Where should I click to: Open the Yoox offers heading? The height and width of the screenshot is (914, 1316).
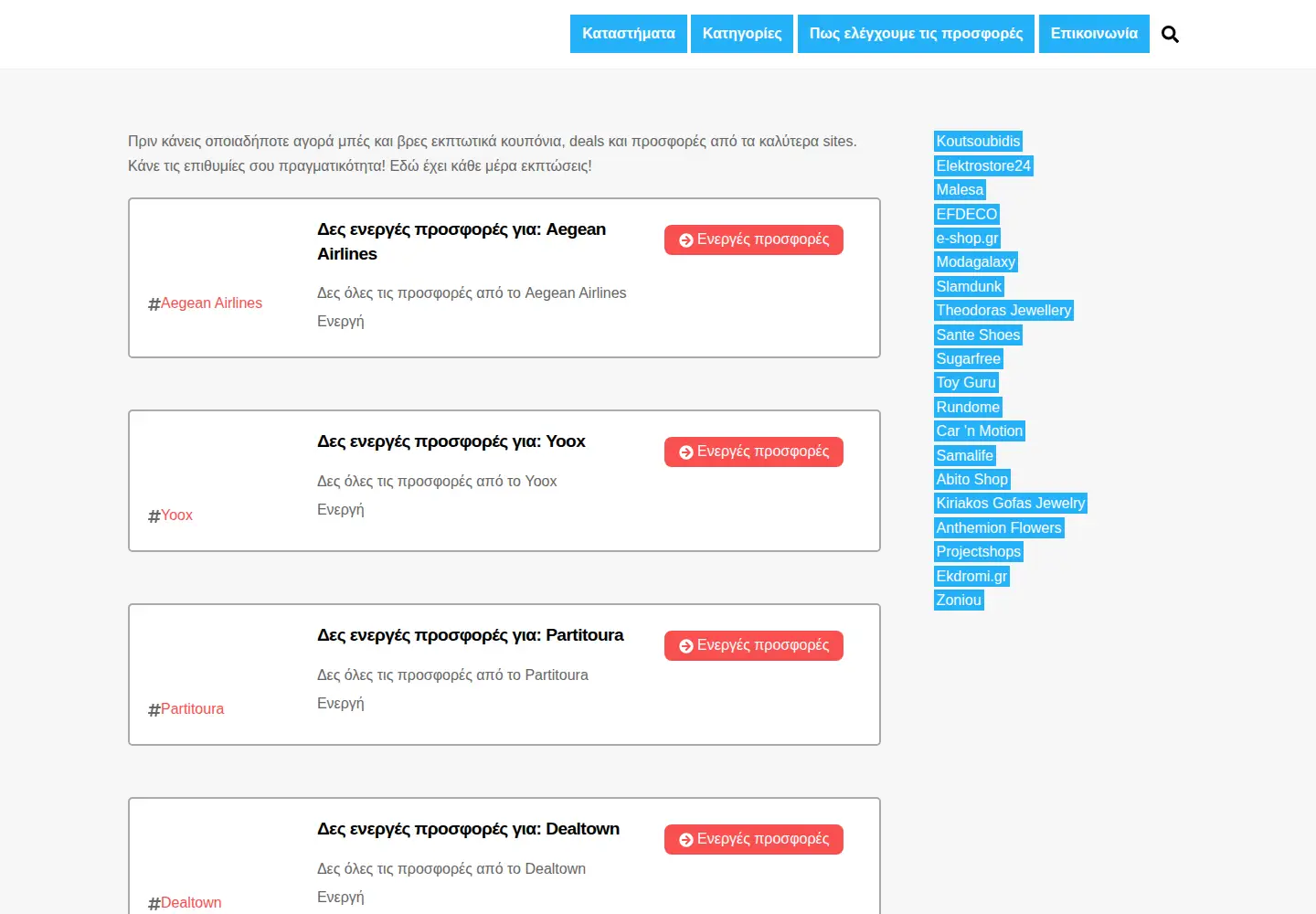451,441
